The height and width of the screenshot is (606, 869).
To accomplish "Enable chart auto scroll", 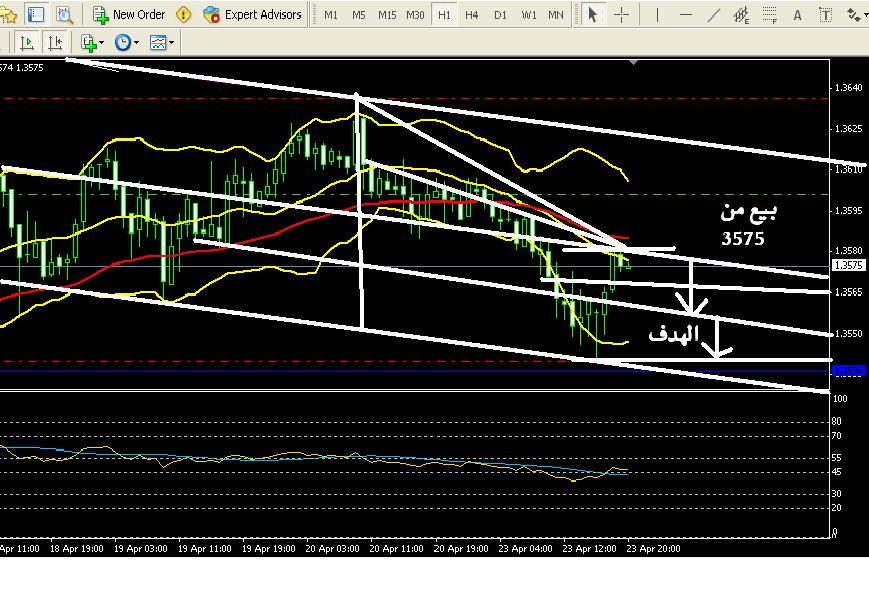I will pos(27,43).
